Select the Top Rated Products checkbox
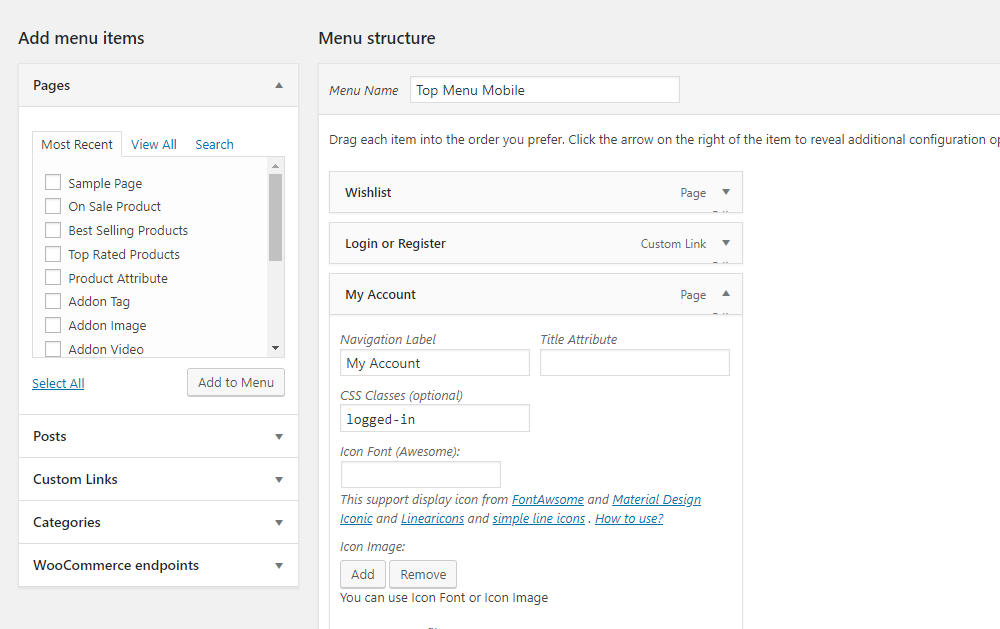 click(x=53, y=254)
